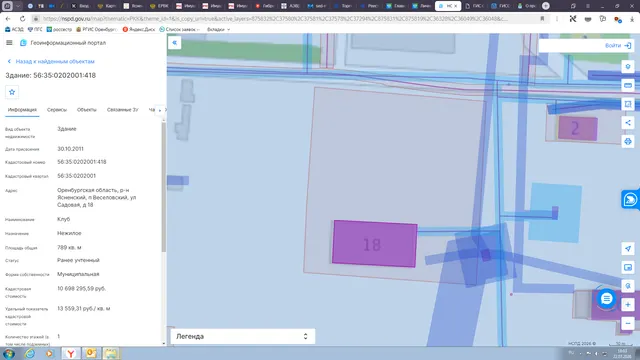Image resolution: width=640 pixels, height=360 pixels.
Task: Open the Вкладки bookmarks dropdown
Action: (x=218, y=29)
